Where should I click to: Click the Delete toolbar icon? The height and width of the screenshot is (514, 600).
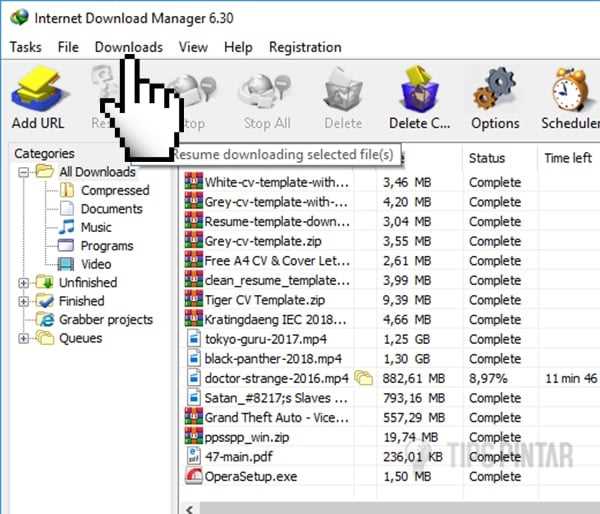(343, 90)
